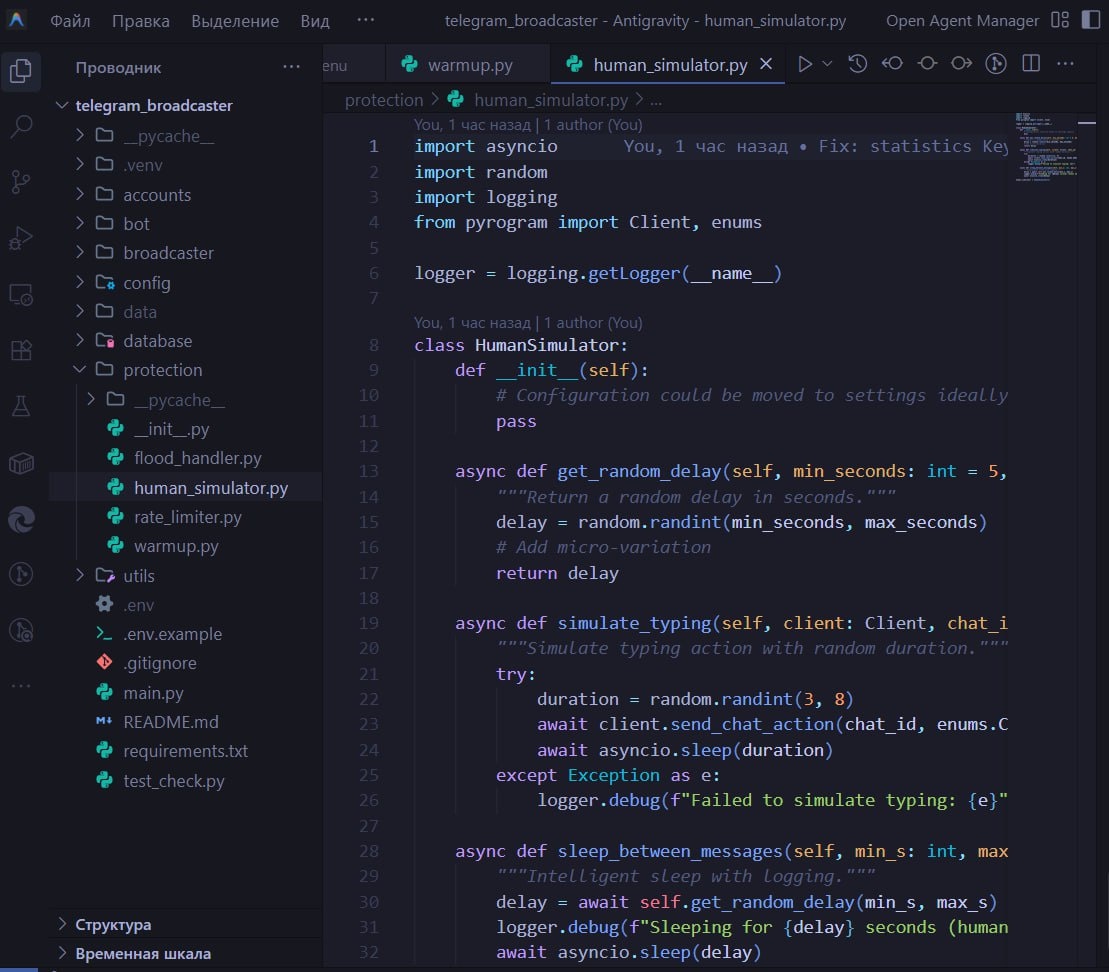Open git graph circular branch icon
This screenshot has width=1109, height=972.
coord(996,64)
